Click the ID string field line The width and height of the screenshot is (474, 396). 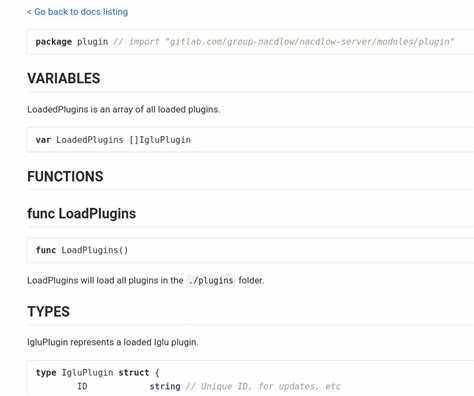(x=129, y=387)
